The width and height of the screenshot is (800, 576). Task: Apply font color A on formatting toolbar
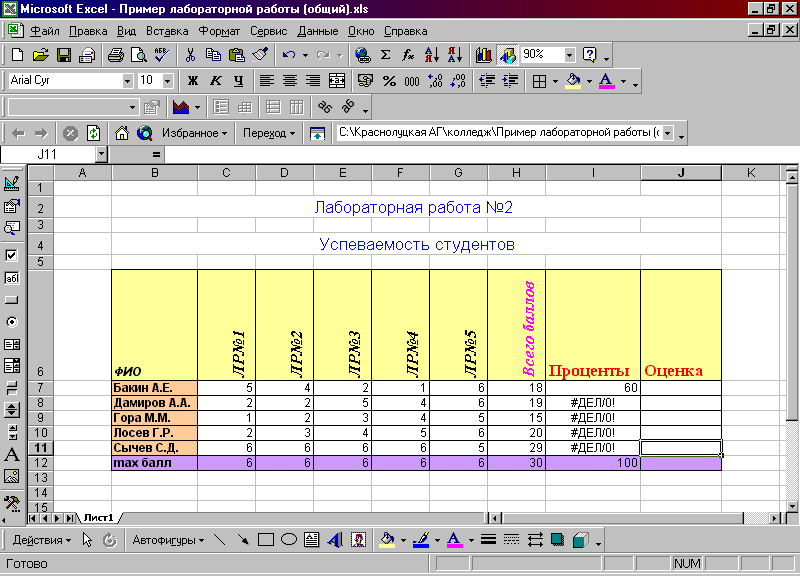click(x=607, y=81)
